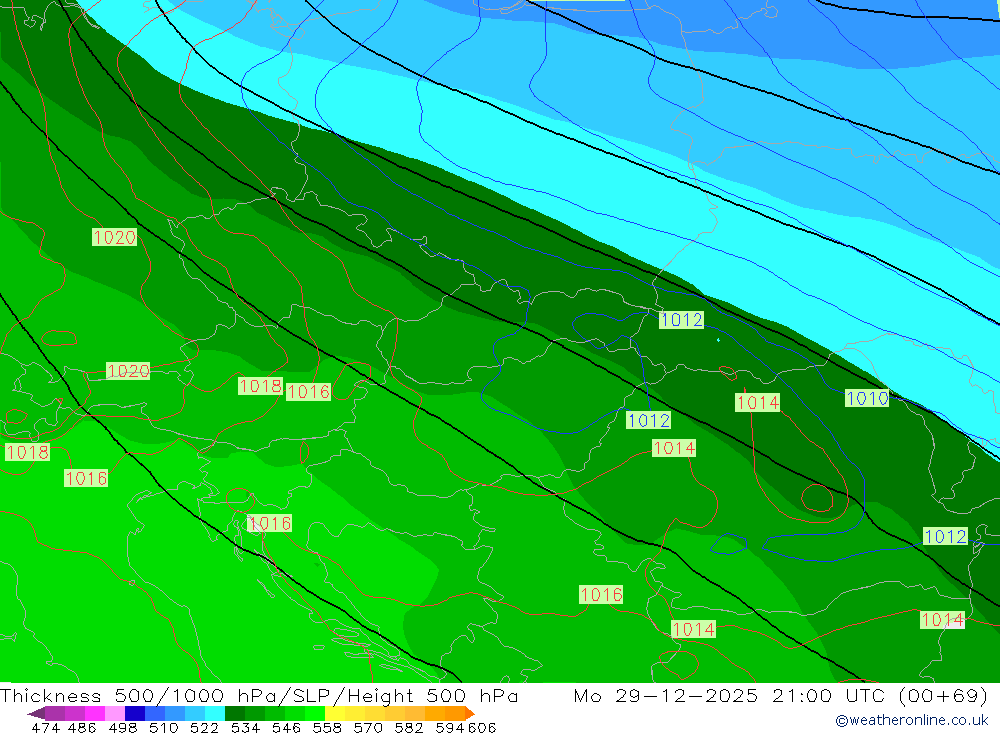Click the orange right arrow end of legend
The image size is (1000, 733).
click(470, 713)
